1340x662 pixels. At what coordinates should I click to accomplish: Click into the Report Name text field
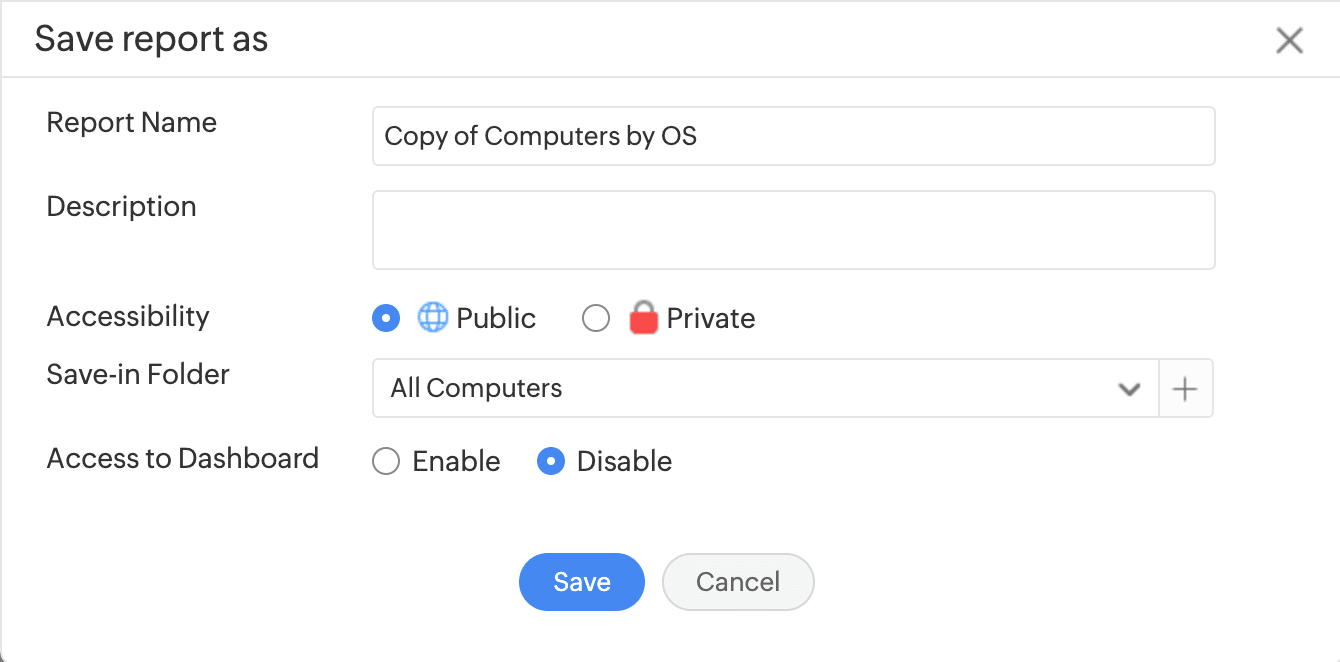click(x=793, y=136)
